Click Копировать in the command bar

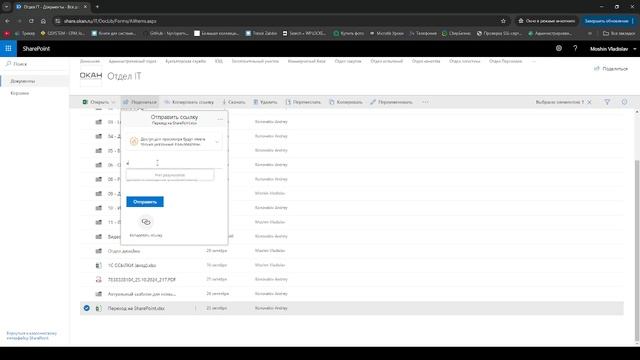coord(346,102)
